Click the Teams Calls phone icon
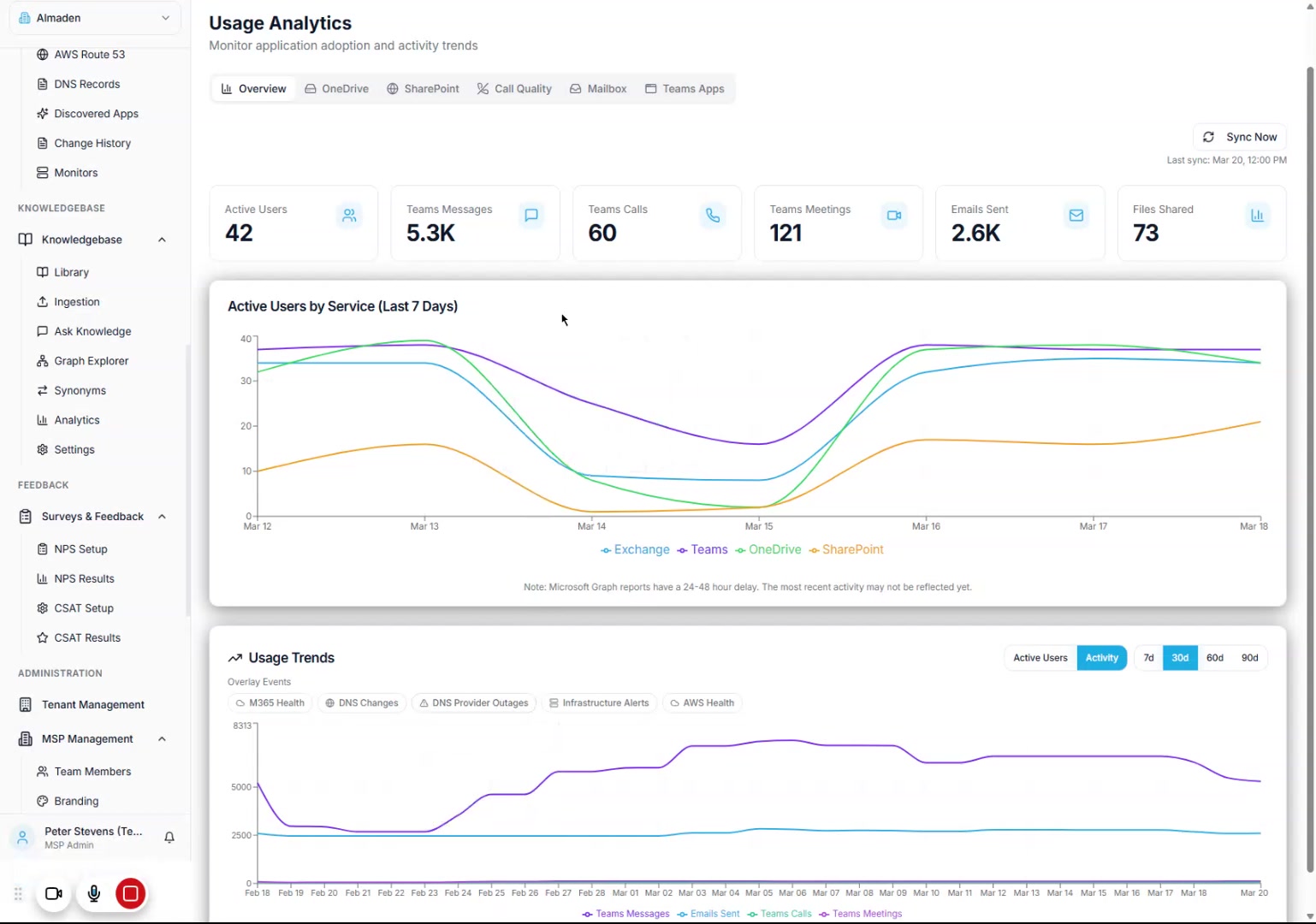This screenshot has height=924, width=1316. 712,216
